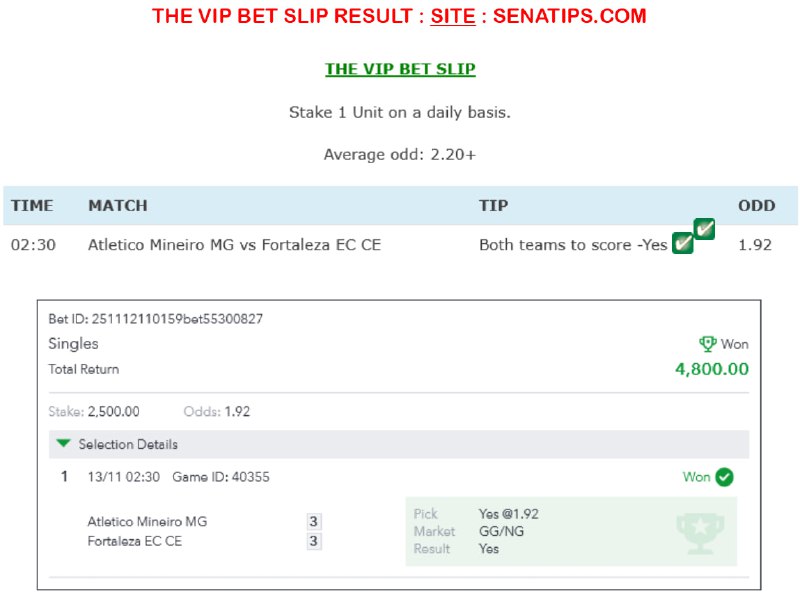
Task: Select the ODD column header
Action: point(756,206)
